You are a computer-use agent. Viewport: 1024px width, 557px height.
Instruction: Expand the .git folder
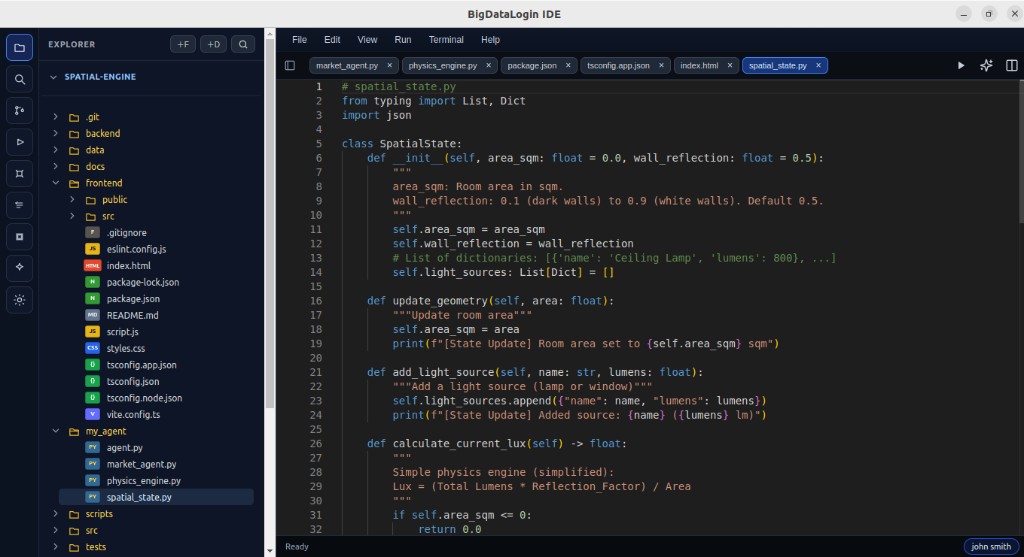pyautogui.click(x=56, y=117)
